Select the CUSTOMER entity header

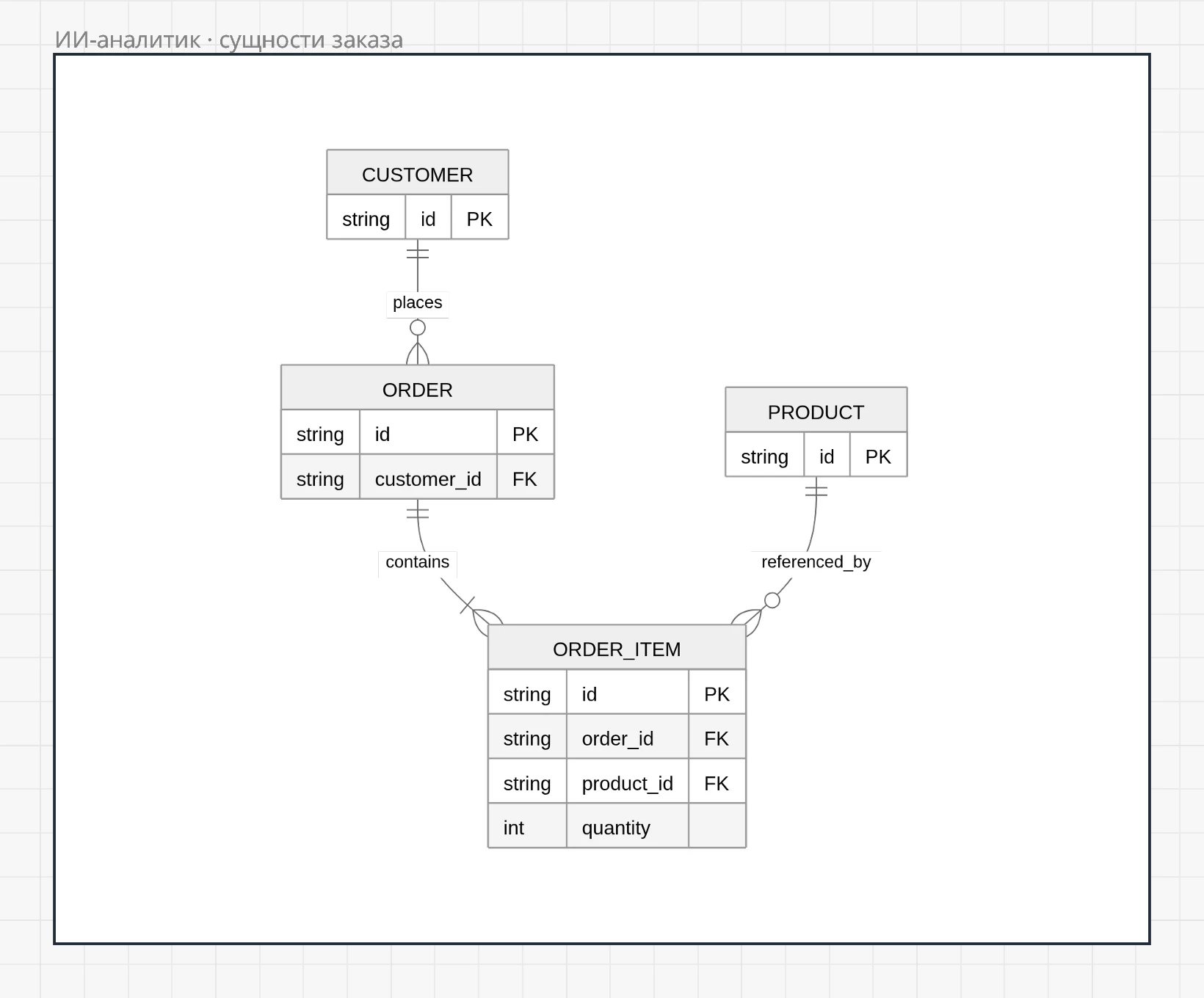click(417, 173)
